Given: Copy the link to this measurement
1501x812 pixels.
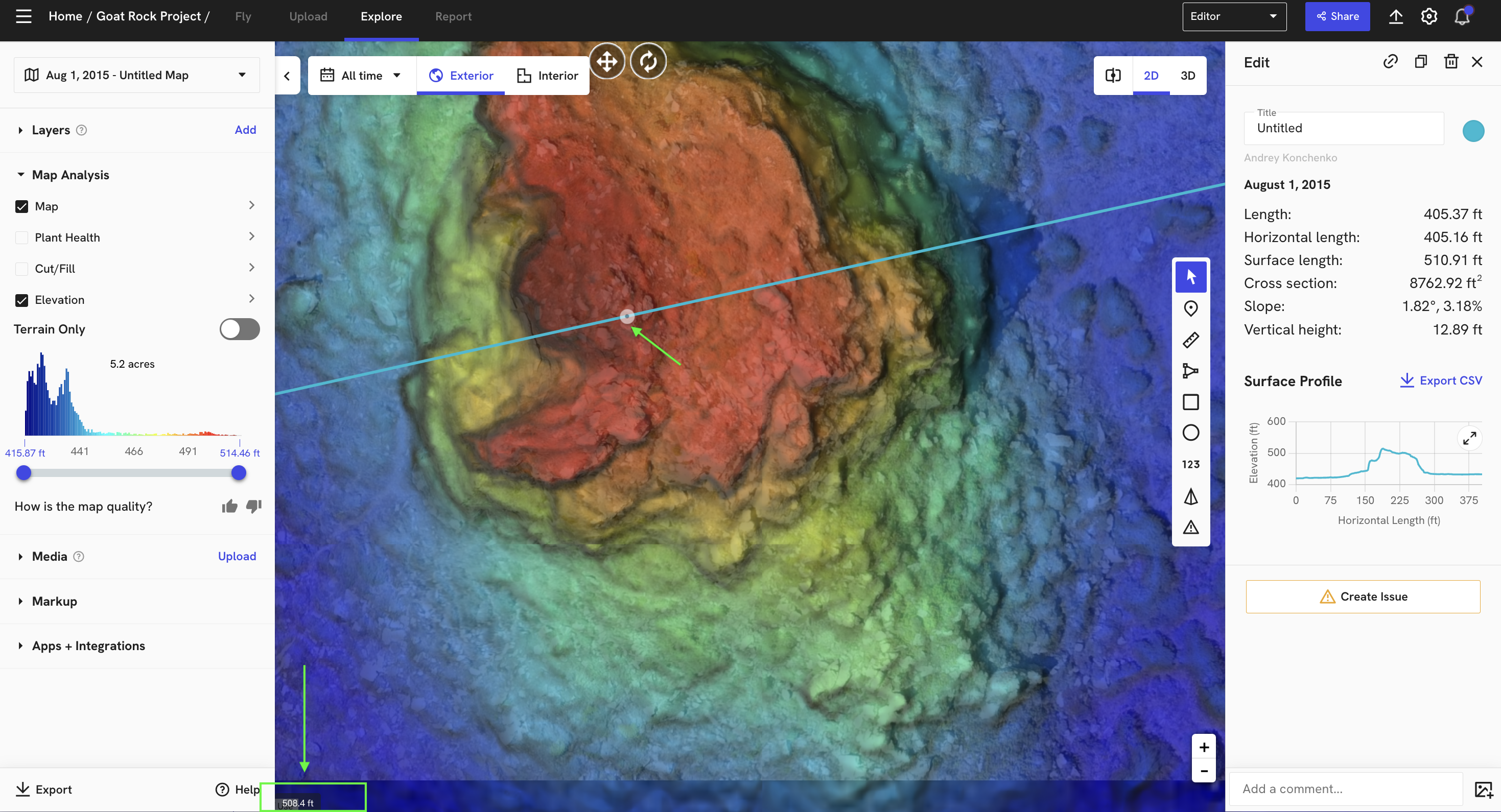Looking at the screenshot, I should tap(1391, 61).
